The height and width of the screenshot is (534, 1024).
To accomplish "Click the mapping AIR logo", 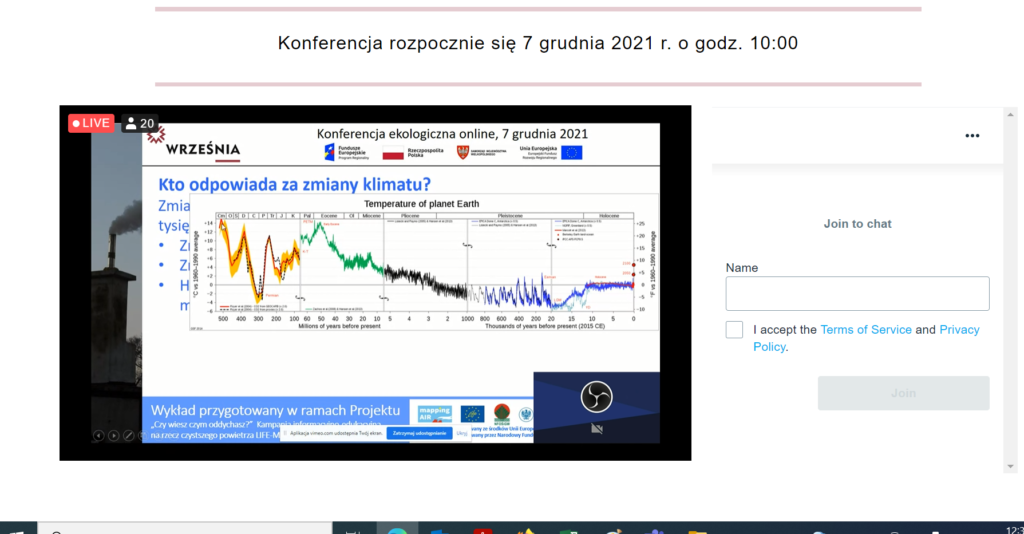I will 434,413.
